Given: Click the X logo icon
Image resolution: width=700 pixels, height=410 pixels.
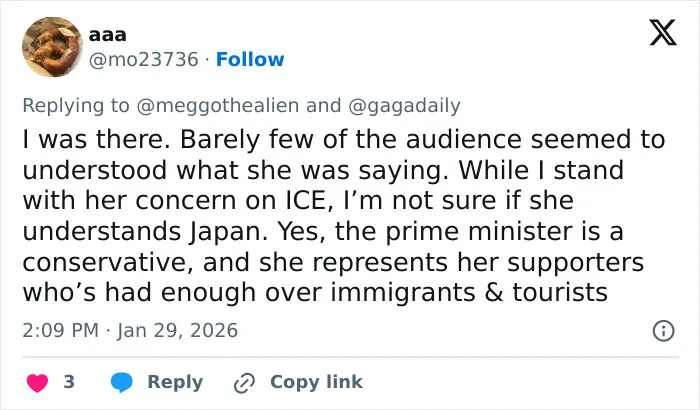Looking at the screenshot, I should [663, 33].
